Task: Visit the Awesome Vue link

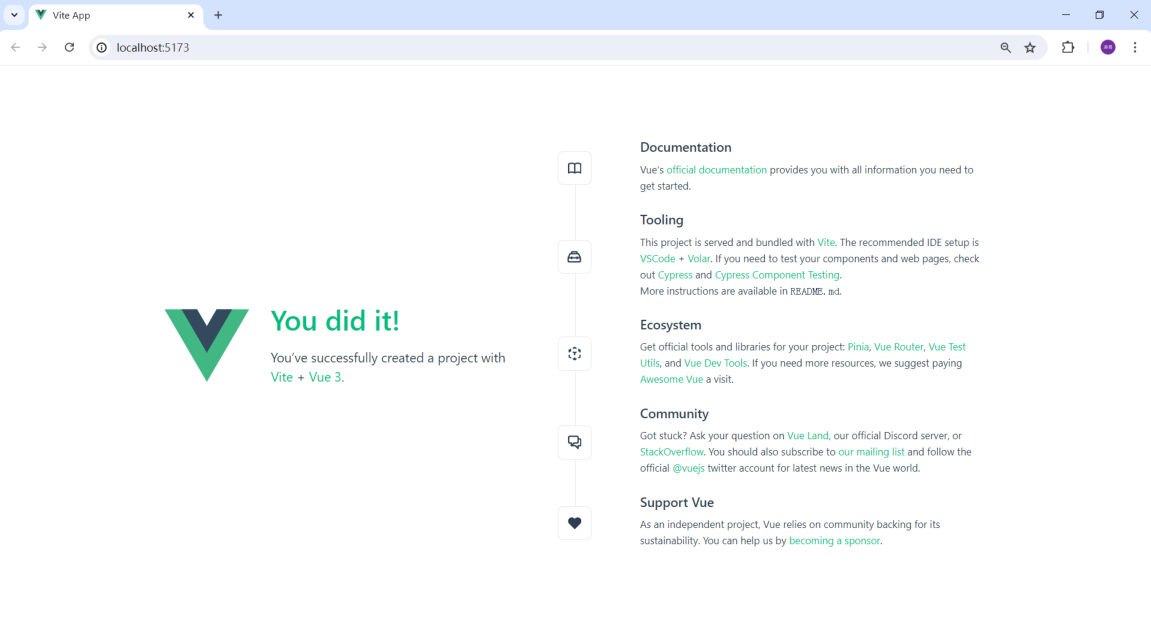Action: click(671, 379)
